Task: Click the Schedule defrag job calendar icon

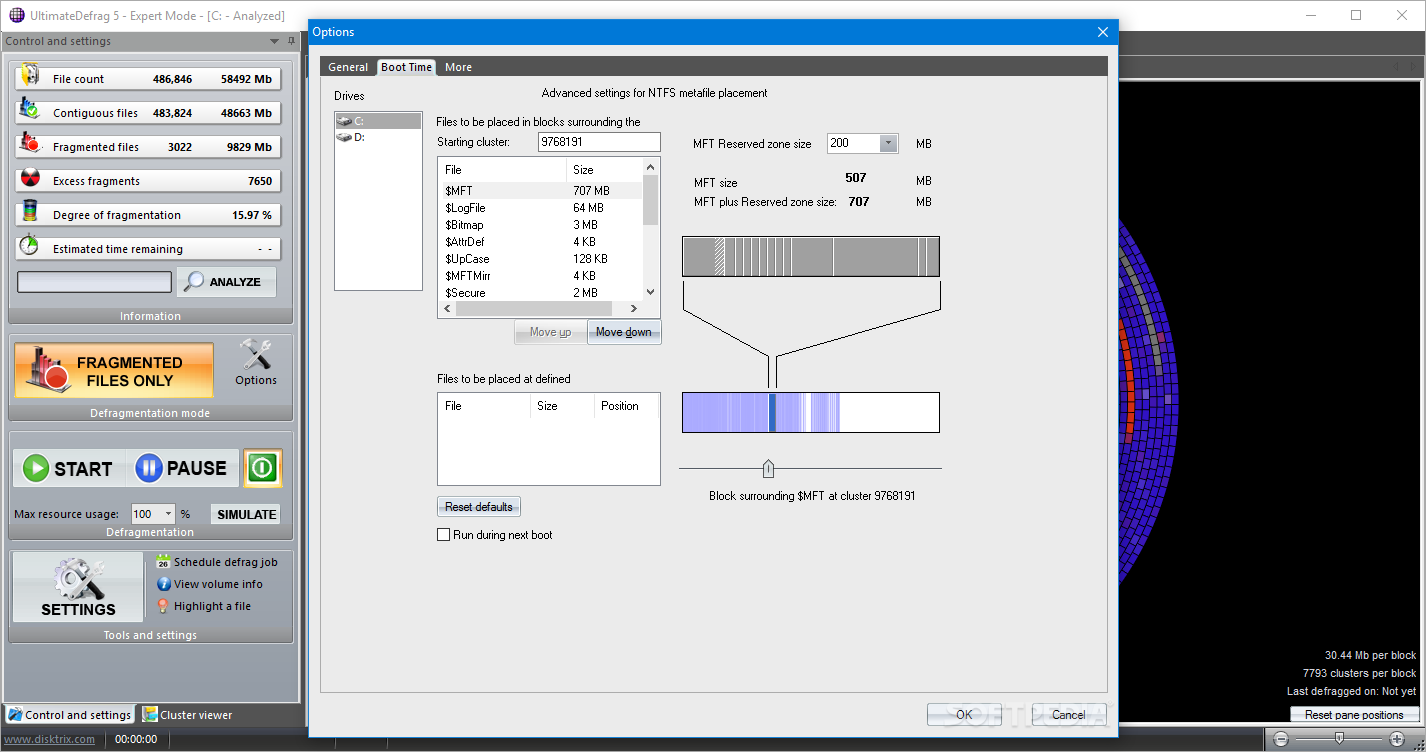Action: coord(163,562)
